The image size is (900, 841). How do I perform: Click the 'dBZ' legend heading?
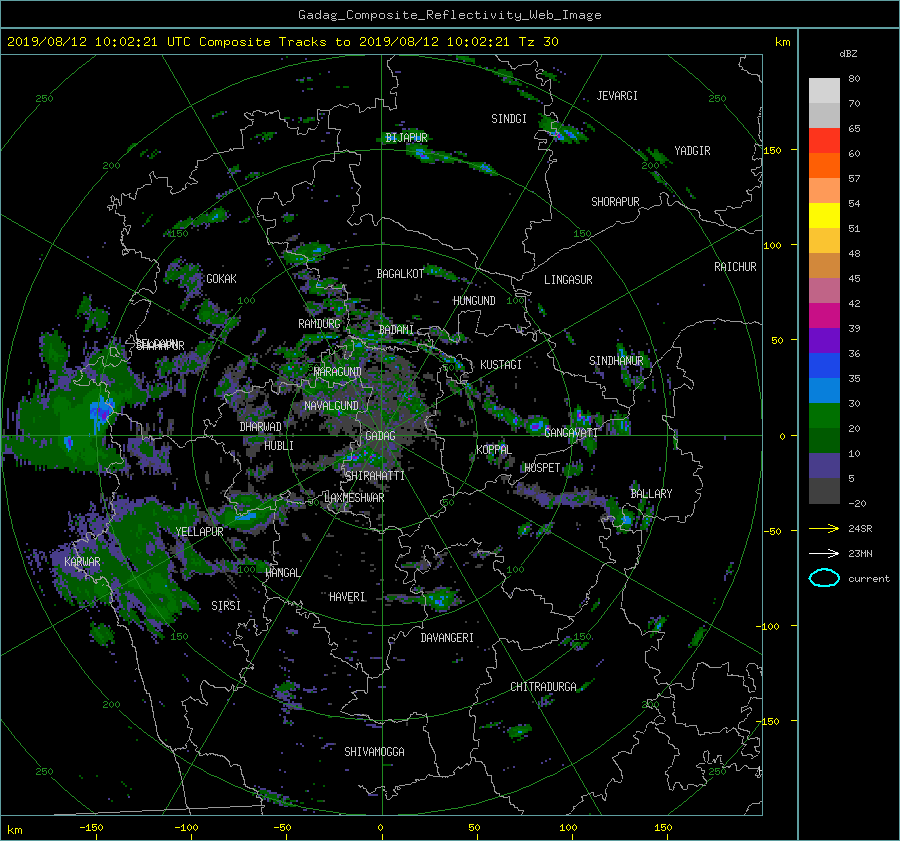tap(848, 53)
